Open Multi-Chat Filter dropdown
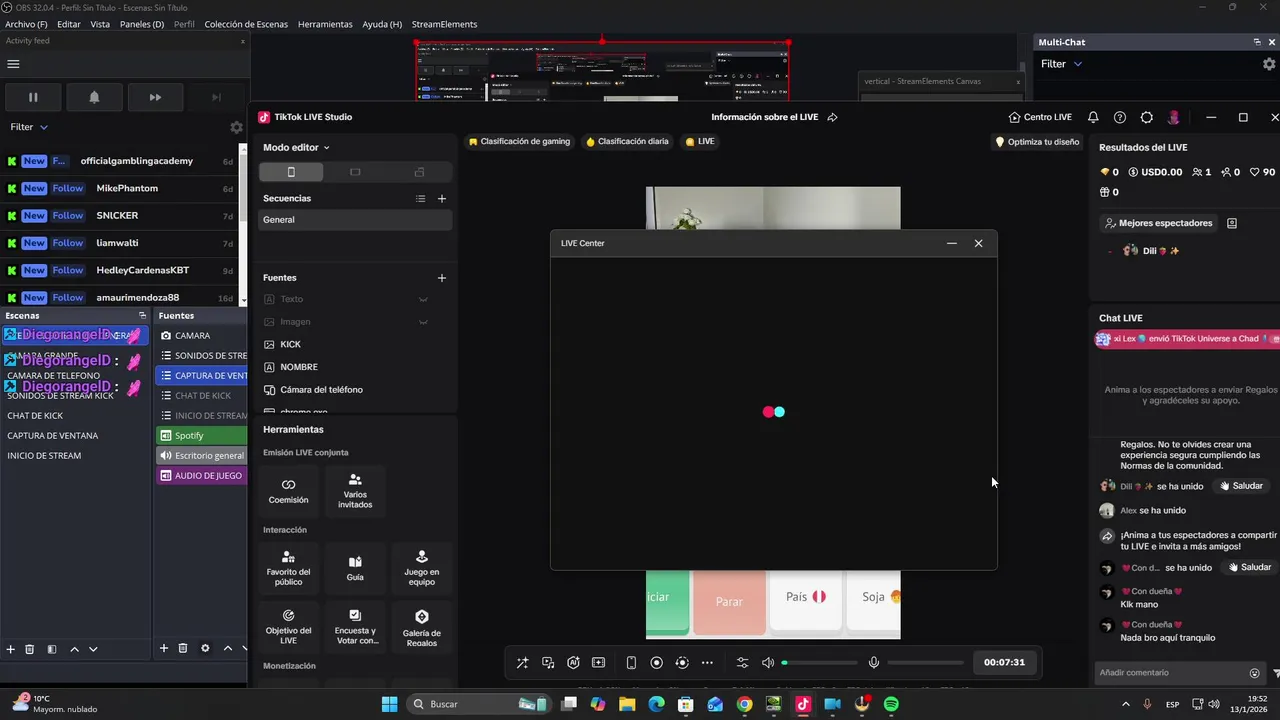The width and height of the screenshot is (1280, 720). [x=1061, y=64]
